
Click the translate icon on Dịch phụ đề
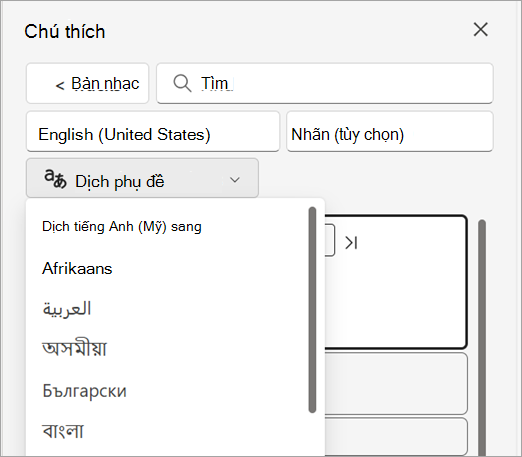(55, 179)
